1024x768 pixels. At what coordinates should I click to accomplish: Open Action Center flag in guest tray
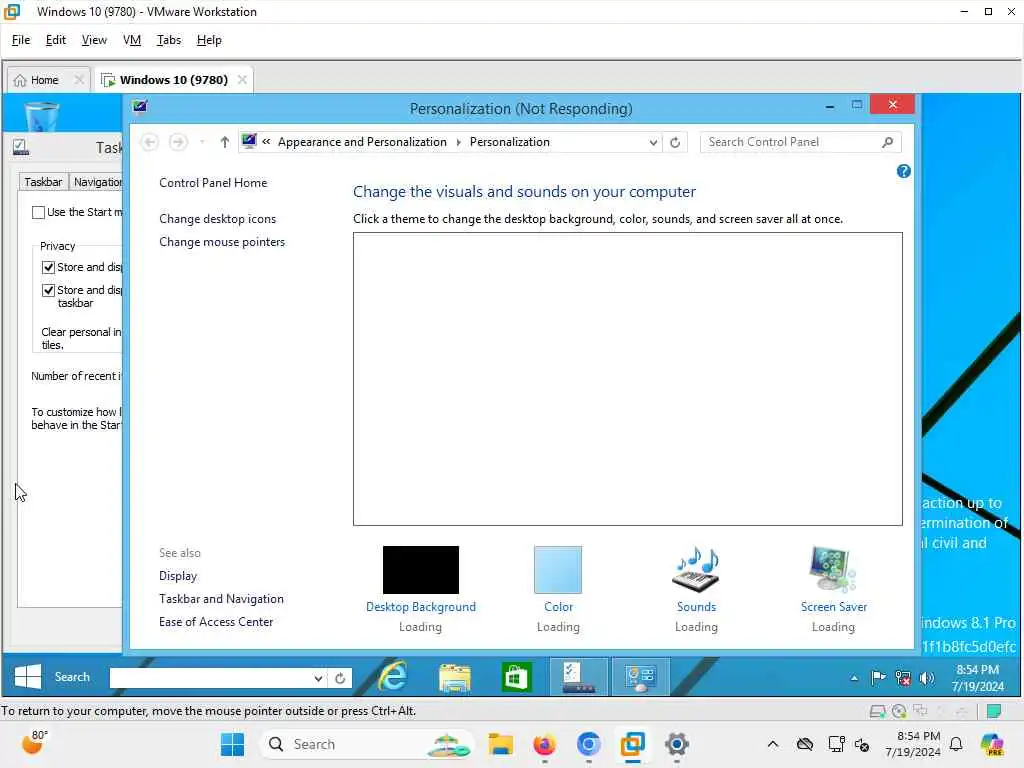tap(878, 678)
